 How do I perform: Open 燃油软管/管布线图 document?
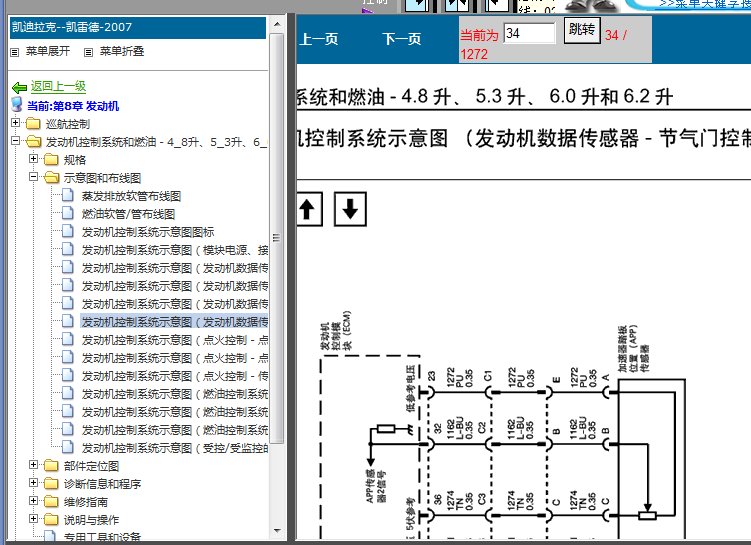pyautogui.click(x=128, y=214)
